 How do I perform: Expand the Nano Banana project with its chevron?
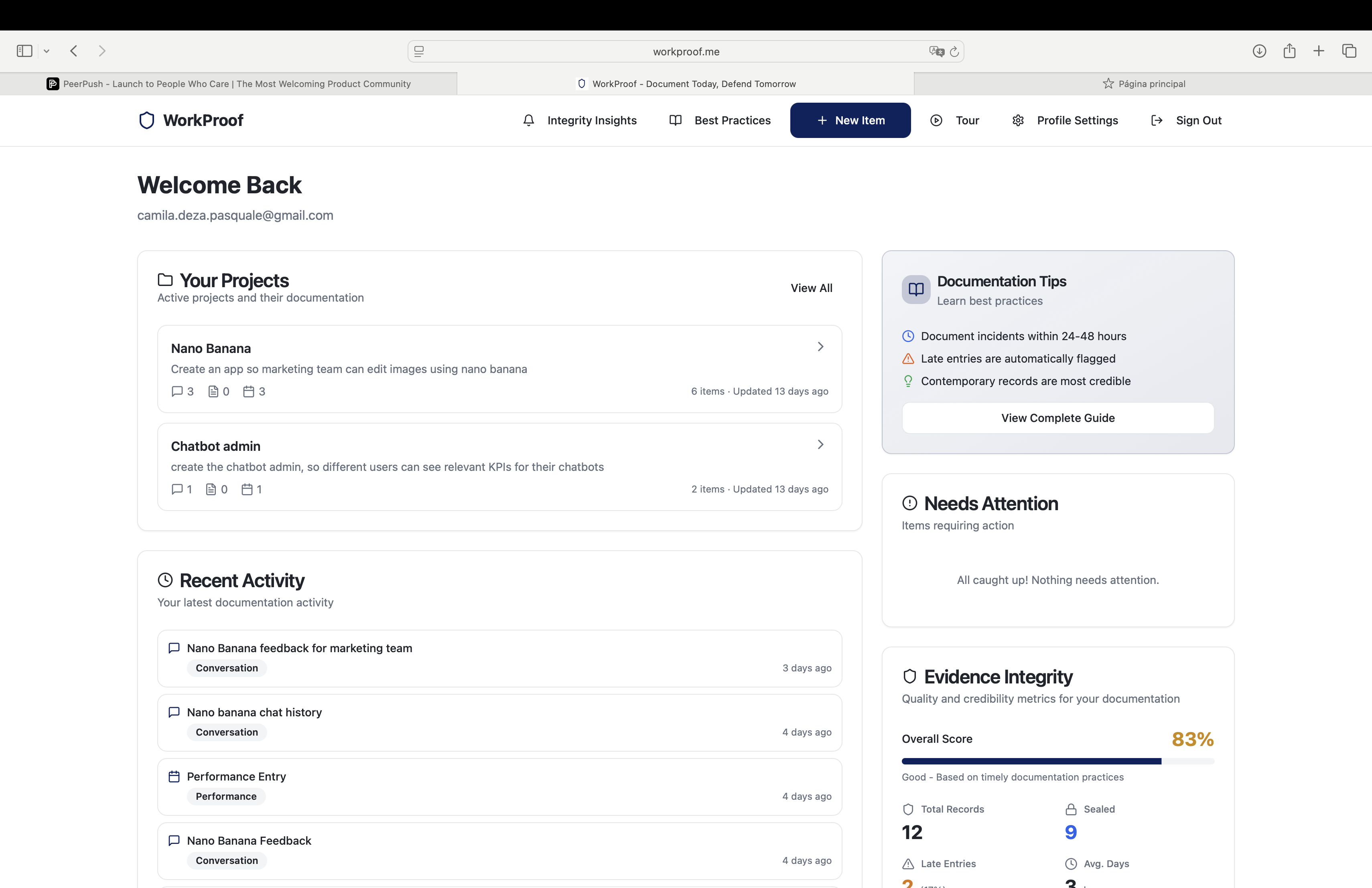point(820,346)
